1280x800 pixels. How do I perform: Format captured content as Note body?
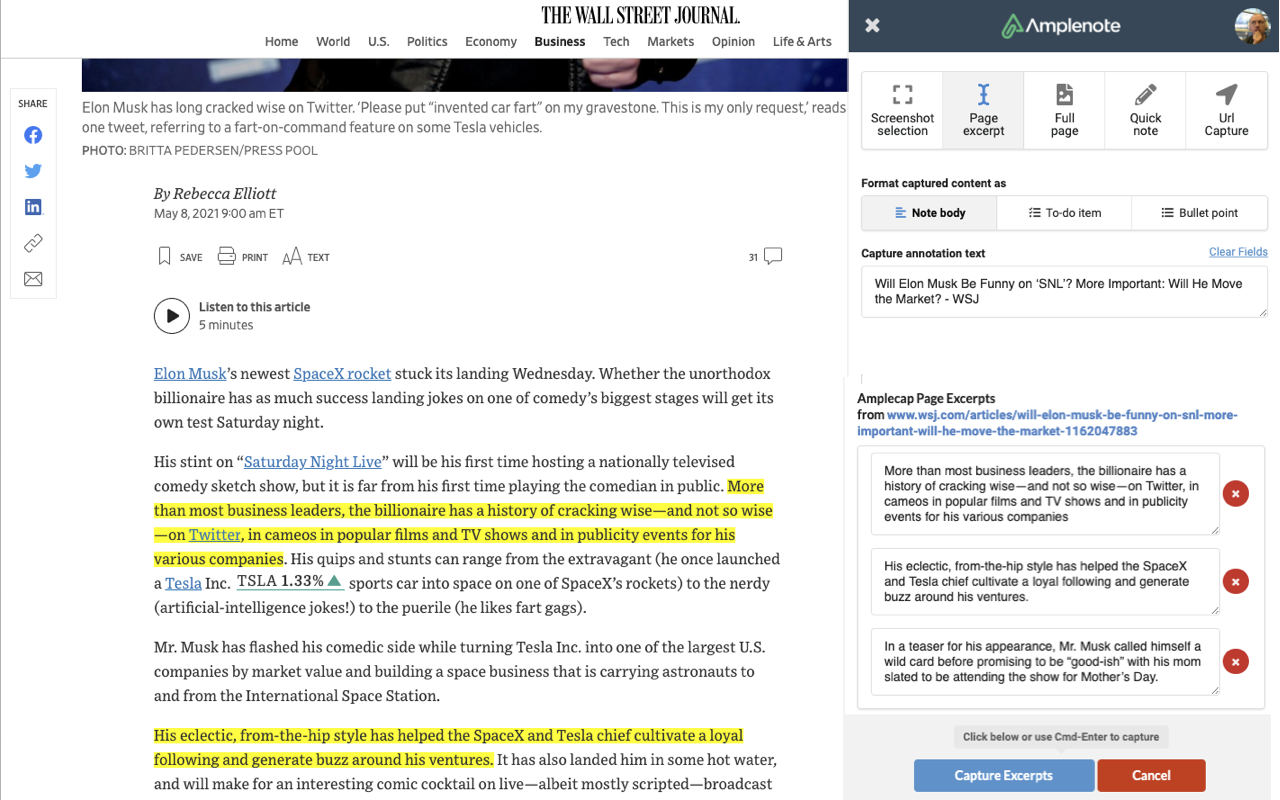click(x=929, y=213)
